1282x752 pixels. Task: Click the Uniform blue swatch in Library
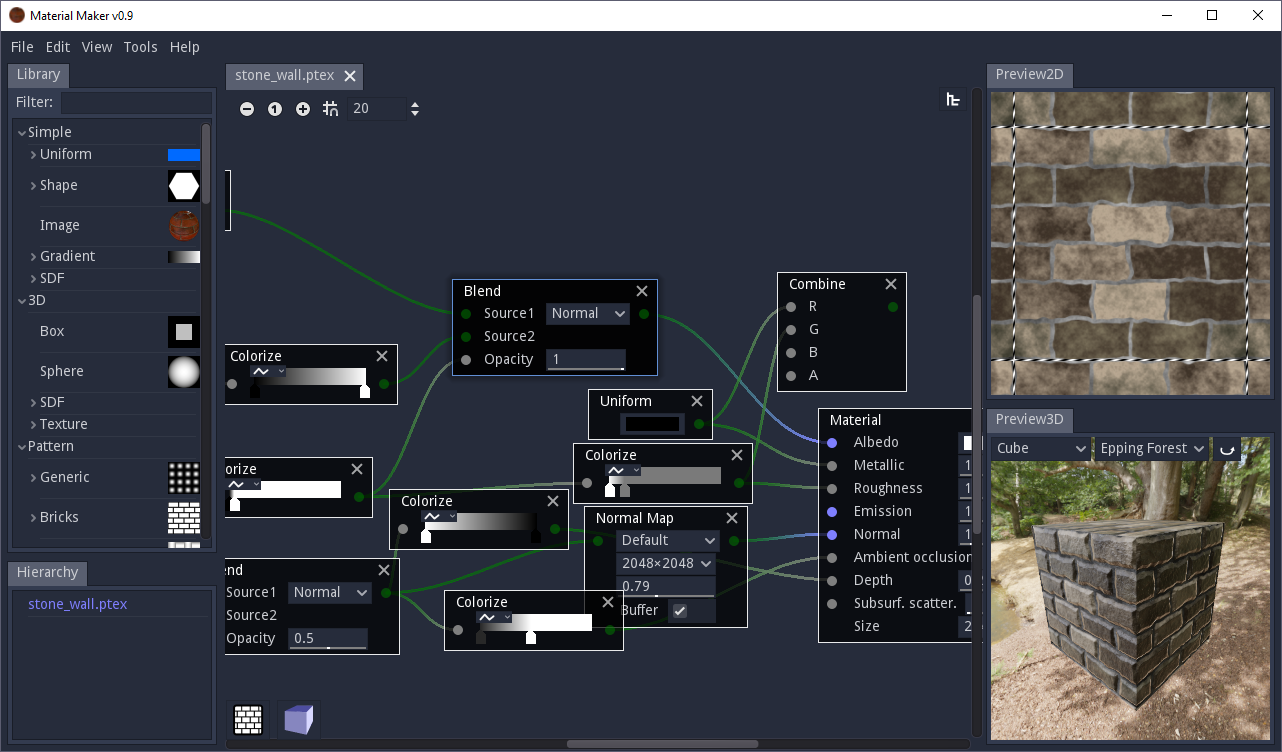point(184,155)
